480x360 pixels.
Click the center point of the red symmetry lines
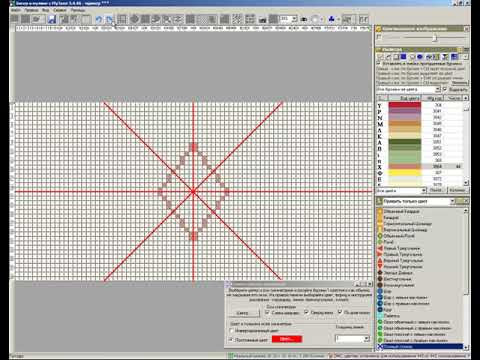pyautogui.click(x=193, y=191)
